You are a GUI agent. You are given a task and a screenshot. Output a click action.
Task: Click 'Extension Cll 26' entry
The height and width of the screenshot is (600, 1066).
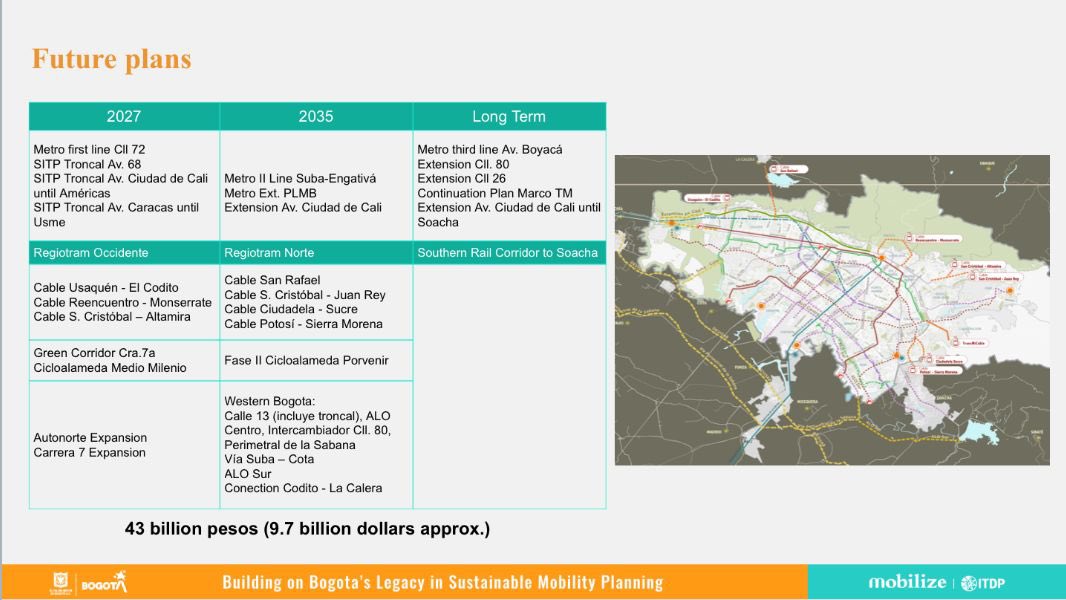point(462,178)
